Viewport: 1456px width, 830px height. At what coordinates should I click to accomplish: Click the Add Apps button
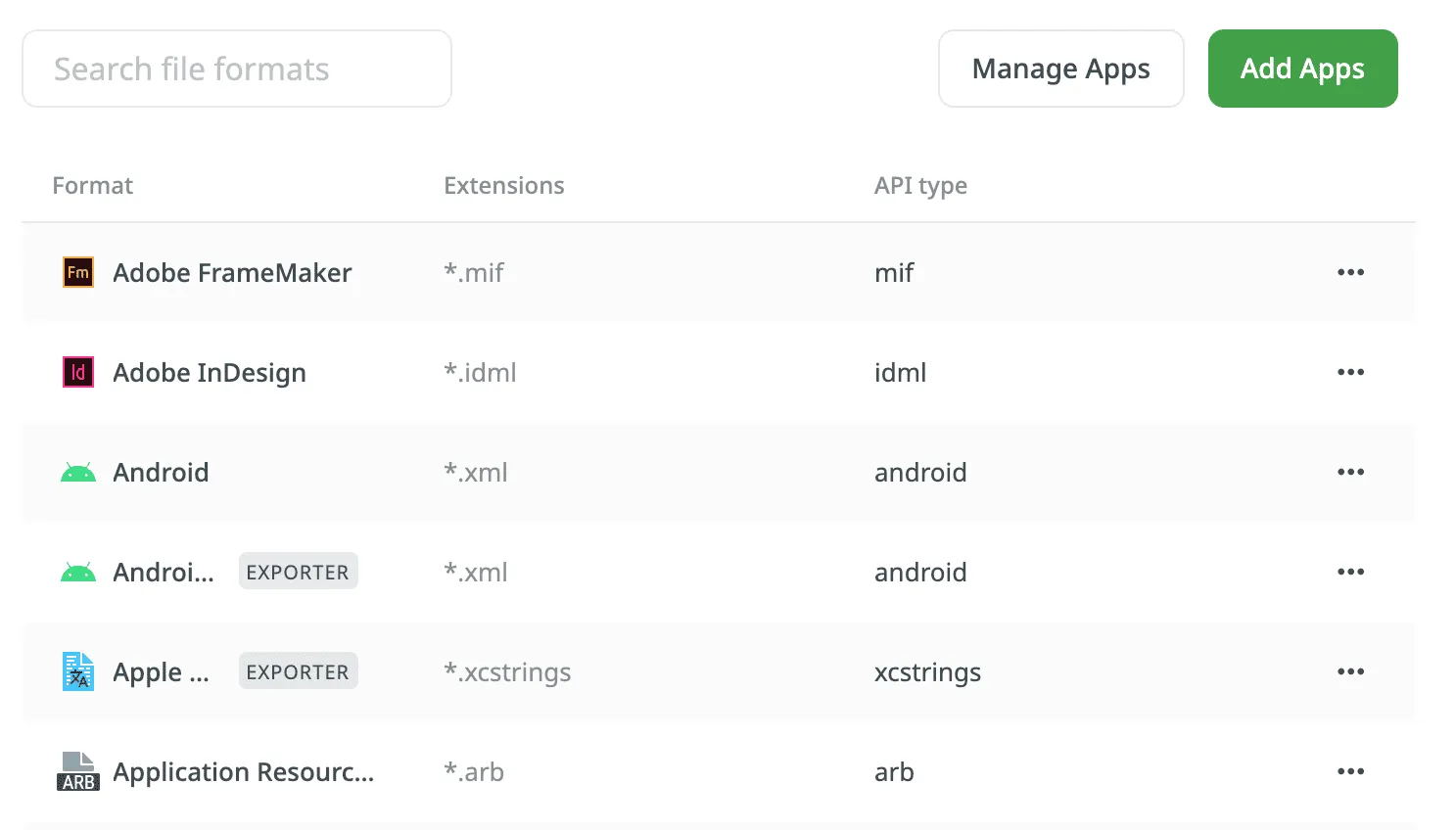tap(1302, 69)
